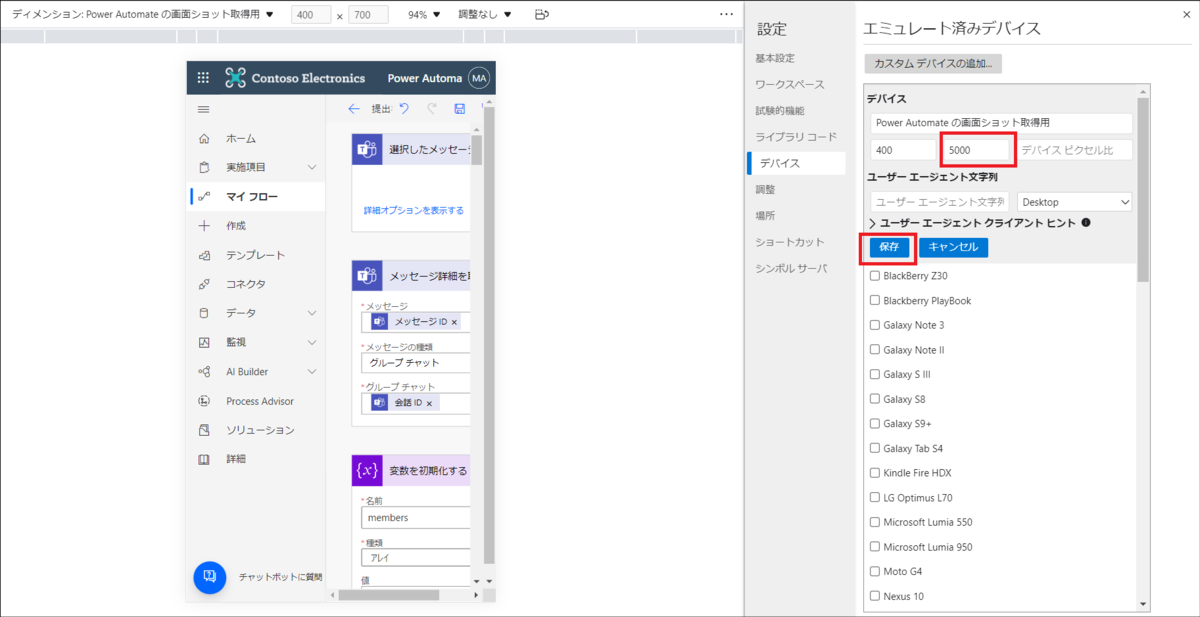
Task: Open the 試験的機能 settings tab
Action: coord(779,110)
